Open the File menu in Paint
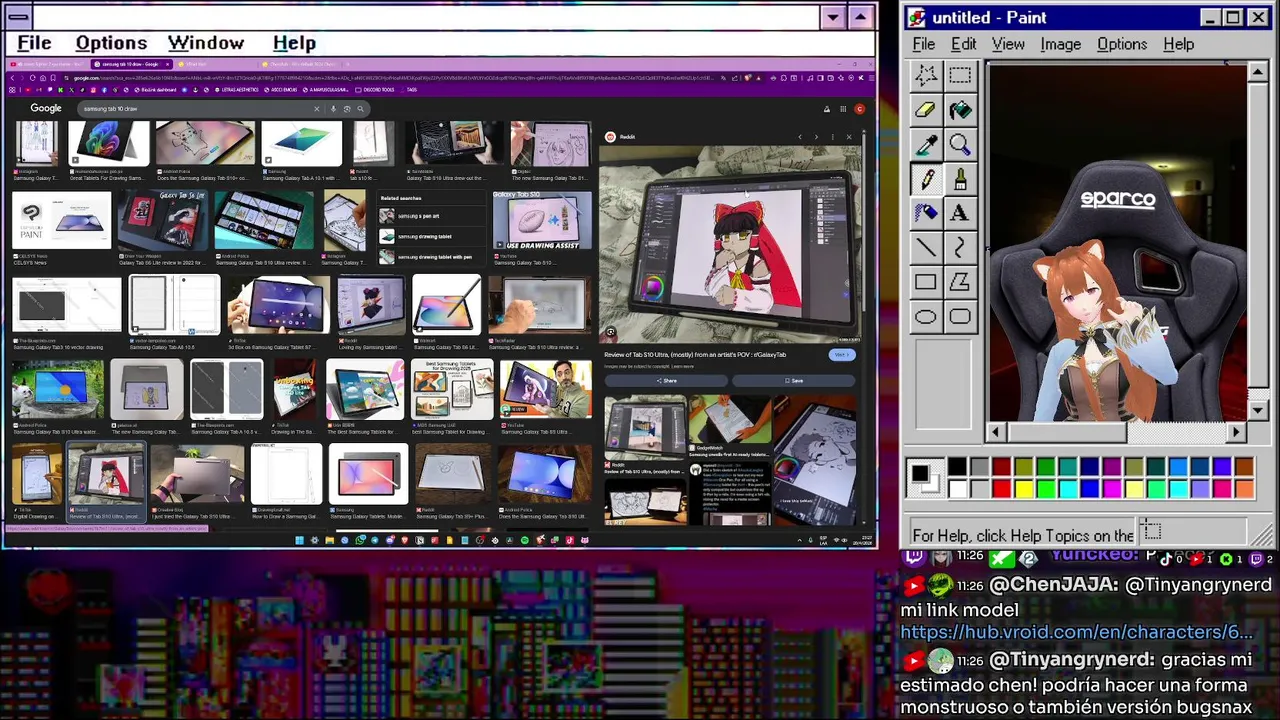1280x720 pixels. pyautogui.click(x=923, y=44)
